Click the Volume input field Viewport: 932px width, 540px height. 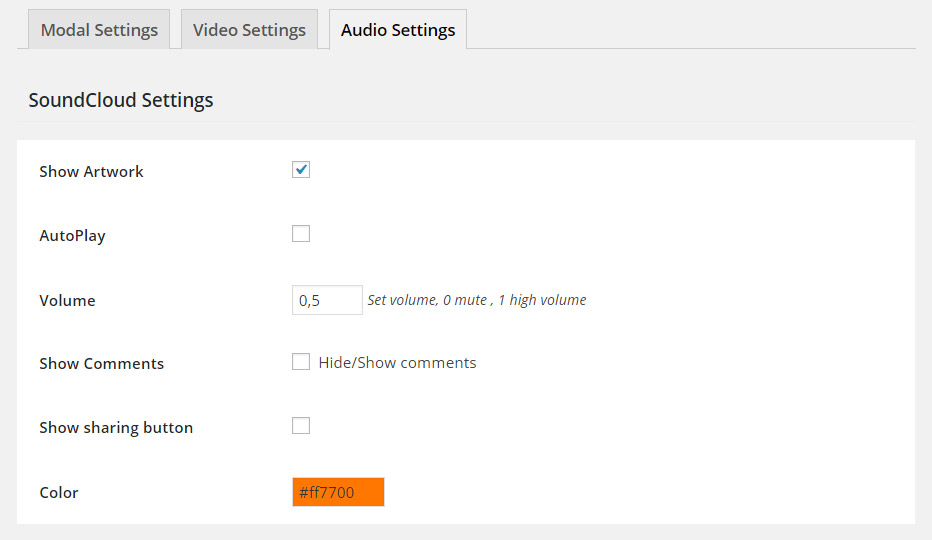[x=327, y=300]
